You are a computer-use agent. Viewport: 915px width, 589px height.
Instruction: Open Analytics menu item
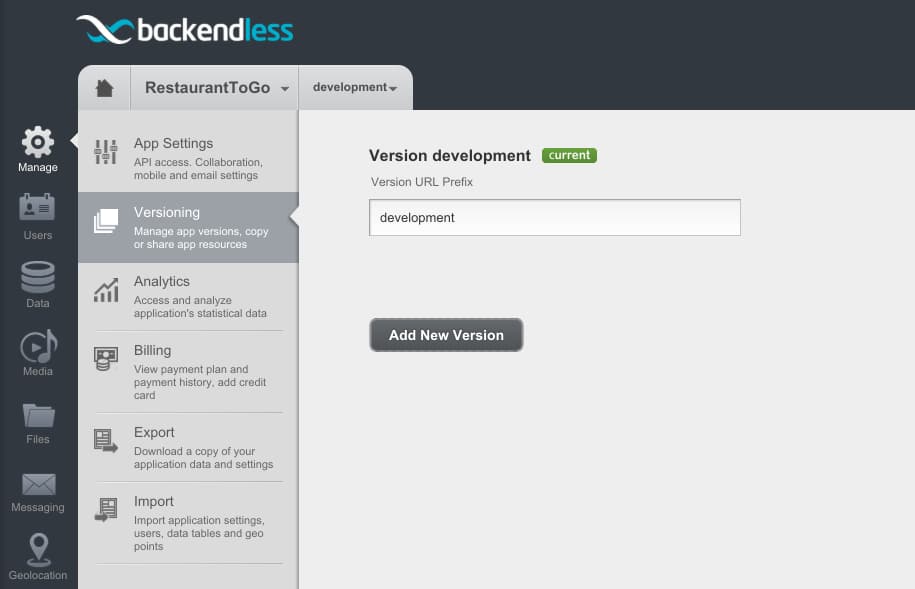point(188,296)
